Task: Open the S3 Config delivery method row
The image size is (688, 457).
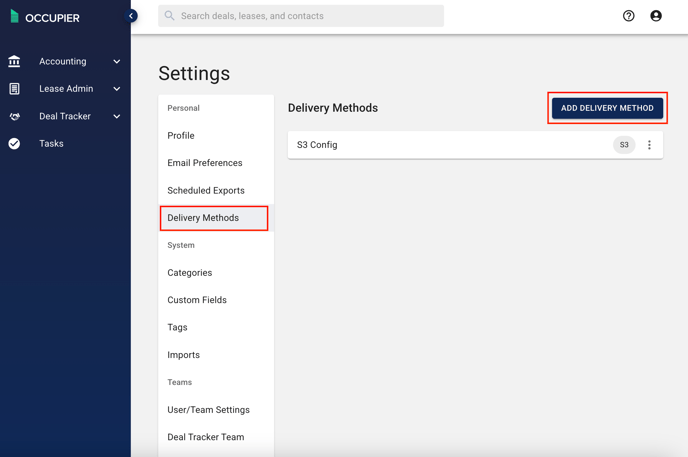Action: [x=475, y=145]
